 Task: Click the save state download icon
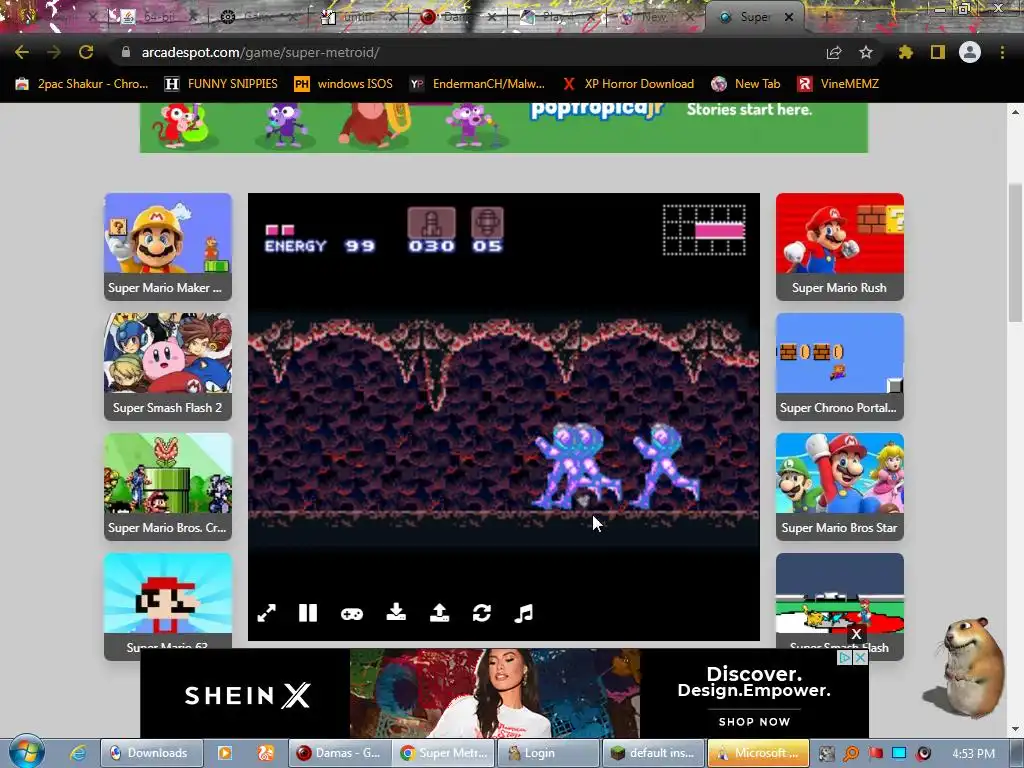(396, 613)
